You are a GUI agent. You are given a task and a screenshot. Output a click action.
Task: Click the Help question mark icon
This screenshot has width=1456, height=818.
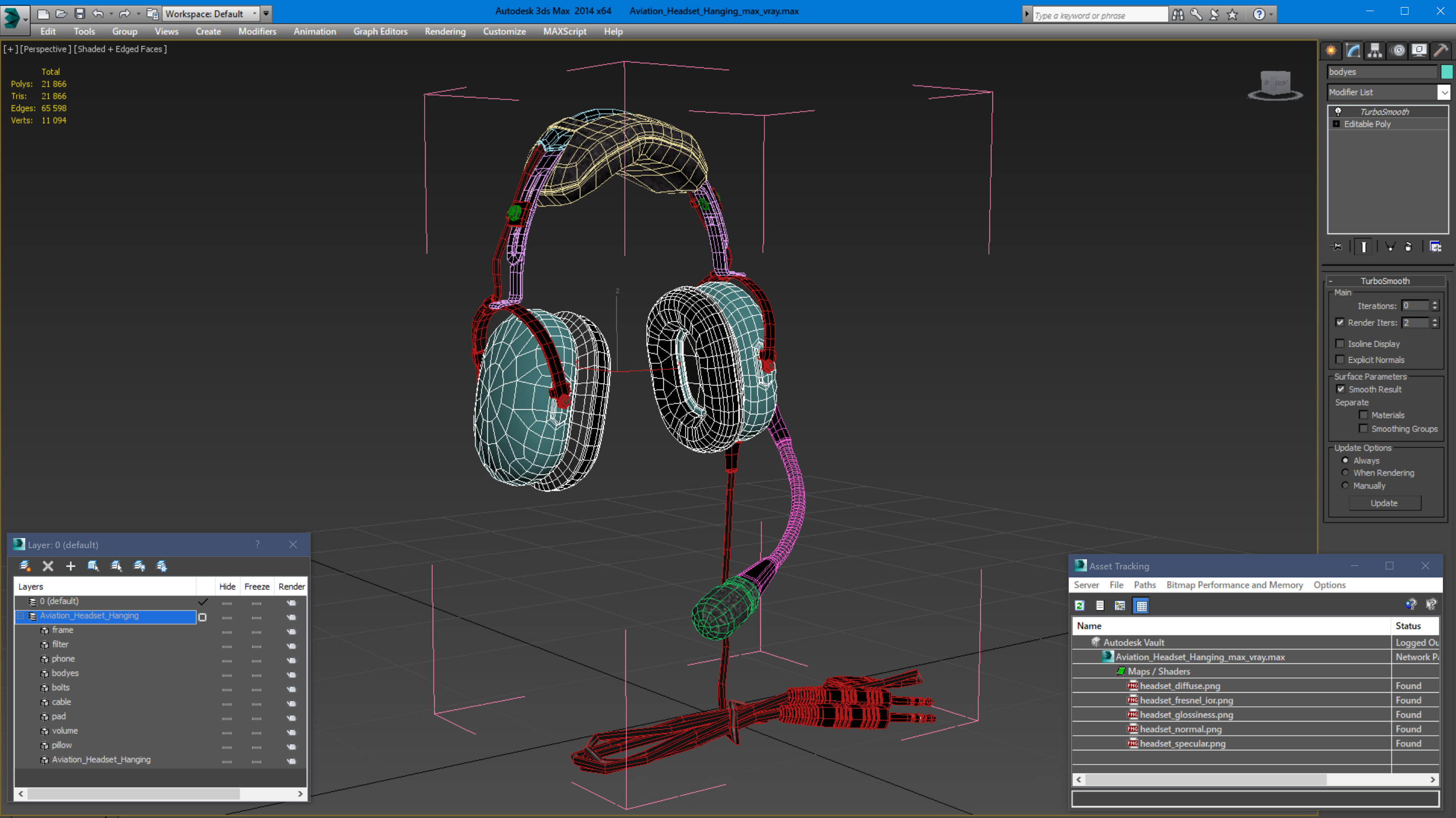(1259, 15)
